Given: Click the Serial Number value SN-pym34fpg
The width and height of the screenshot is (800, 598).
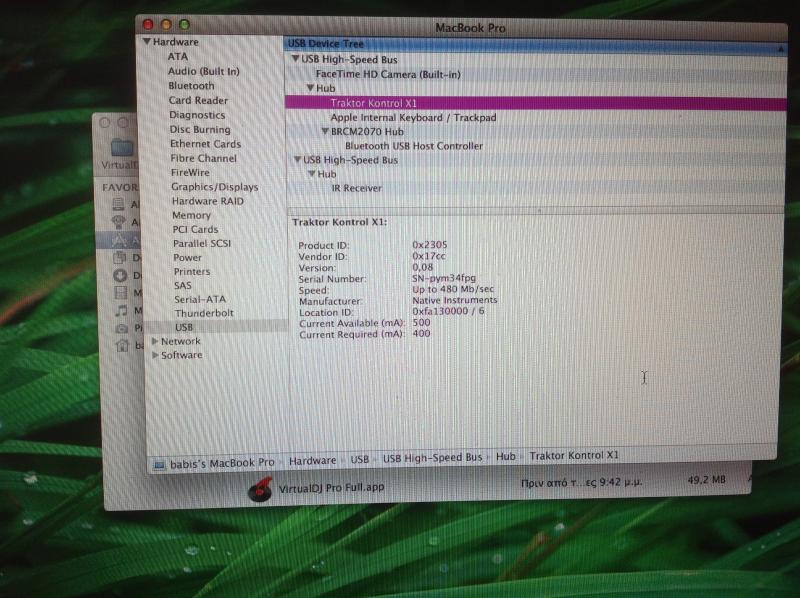Looking at the screenshot, I should point(444,278).
